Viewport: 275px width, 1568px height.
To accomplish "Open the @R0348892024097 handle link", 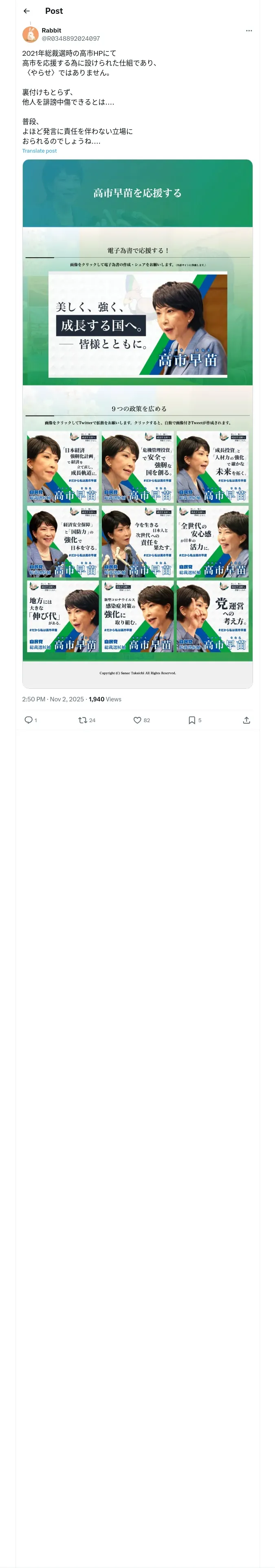I will [x=71, y=38].
